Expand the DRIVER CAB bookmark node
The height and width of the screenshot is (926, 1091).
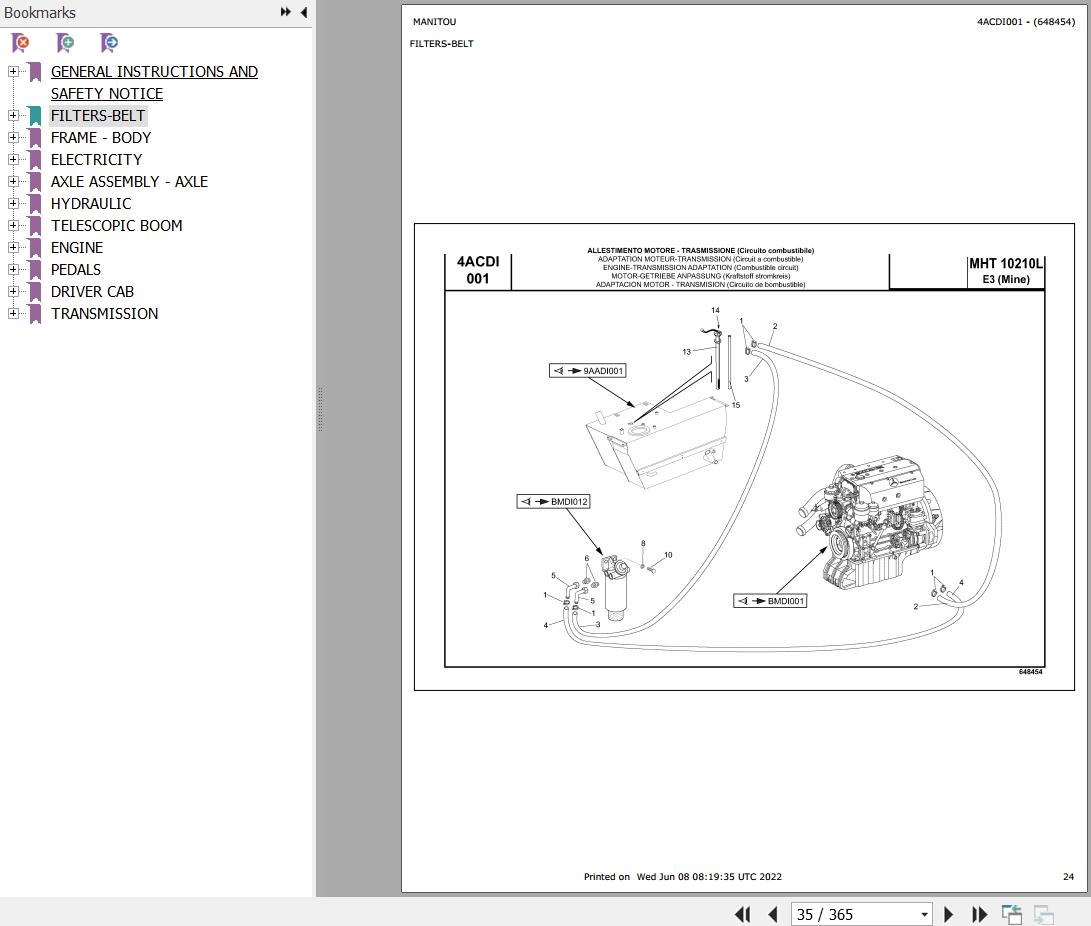[x=13, y=291]
